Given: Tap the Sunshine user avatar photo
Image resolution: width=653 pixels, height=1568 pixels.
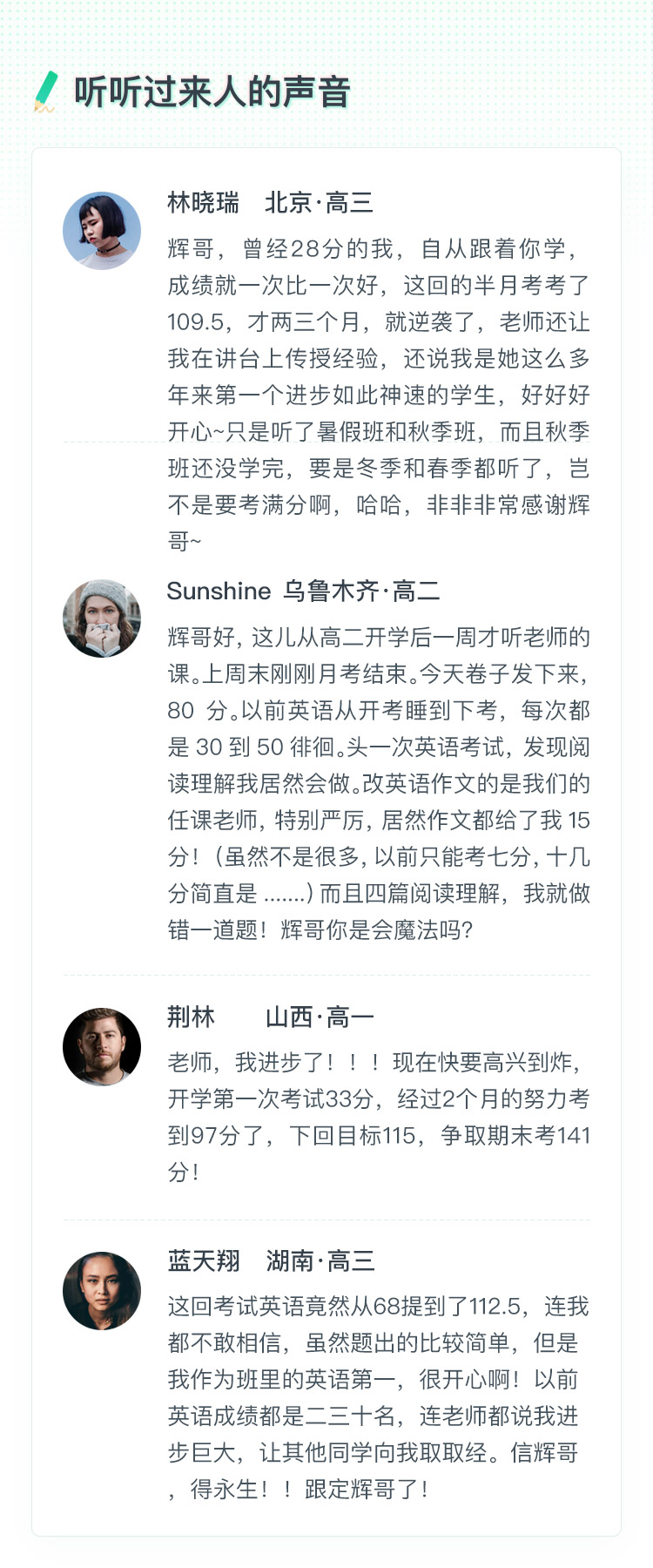Looking at the screenshot, I should (102, 618).
